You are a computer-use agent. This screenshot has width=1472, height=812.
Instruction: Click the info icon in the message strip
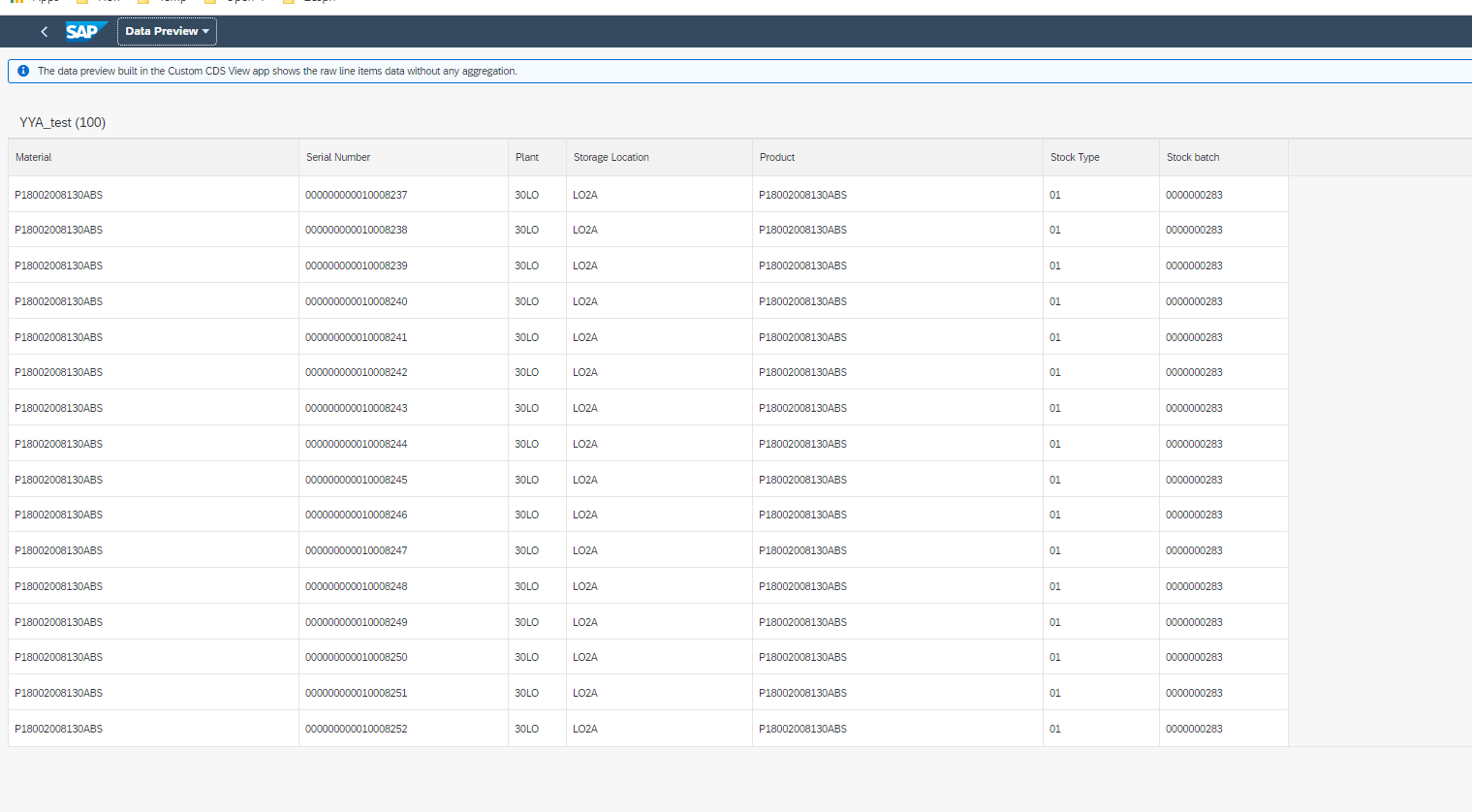tap(23, 70)
